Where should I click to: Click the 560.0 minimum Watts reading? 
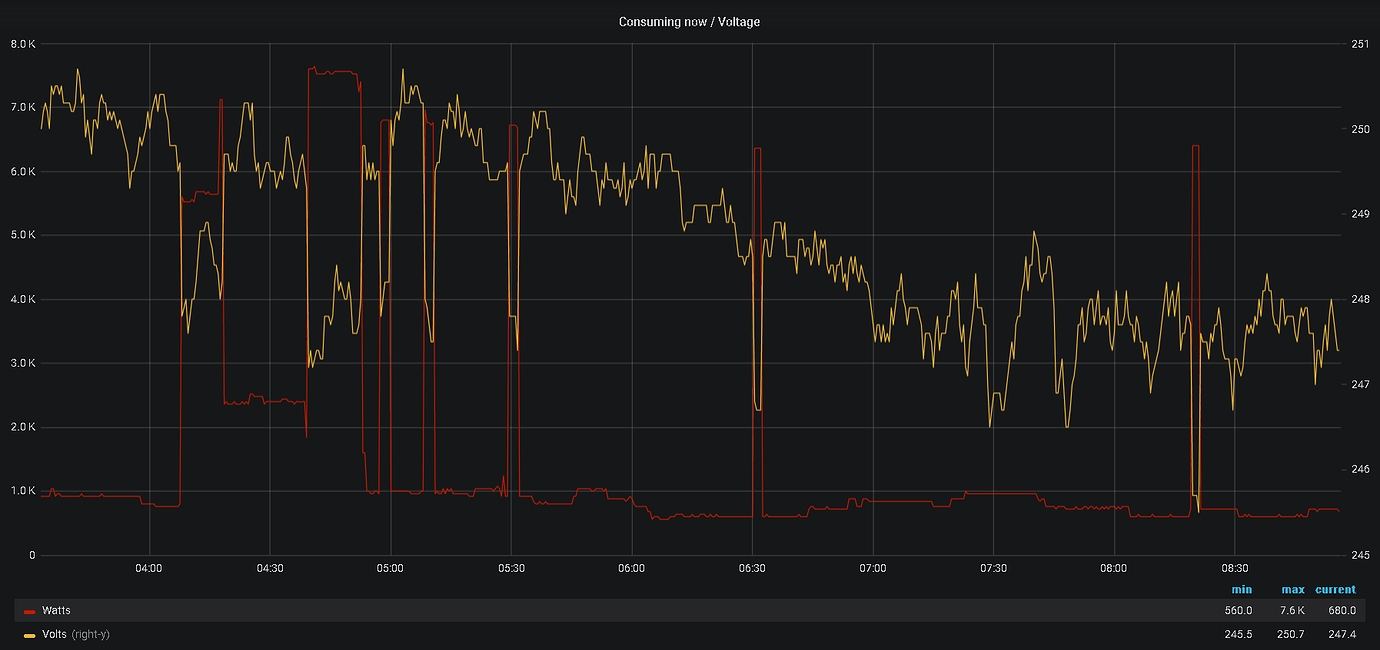coord(1239,610)
